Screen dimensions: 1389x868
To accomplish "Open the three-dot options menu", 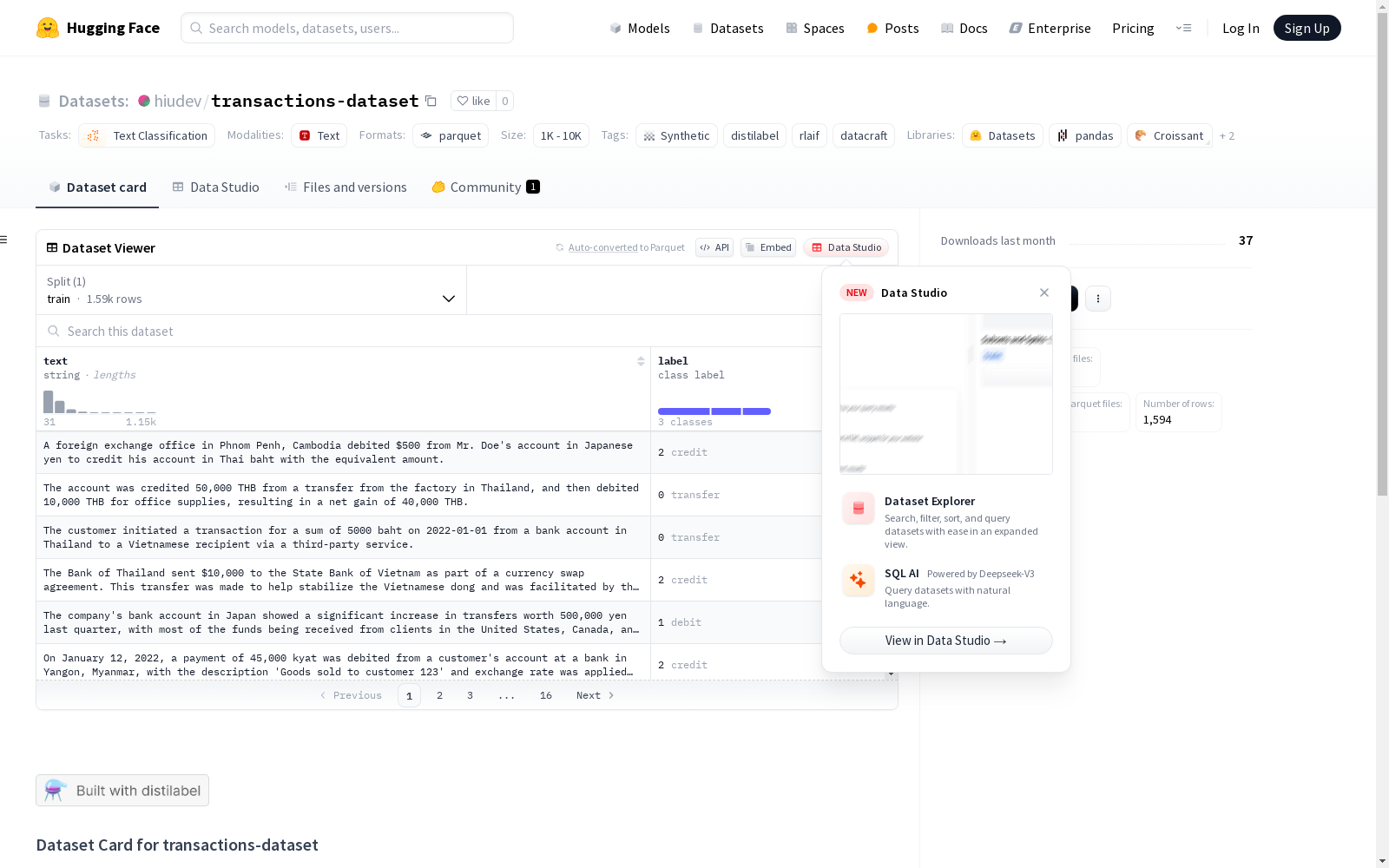I will coord(1098,299).
